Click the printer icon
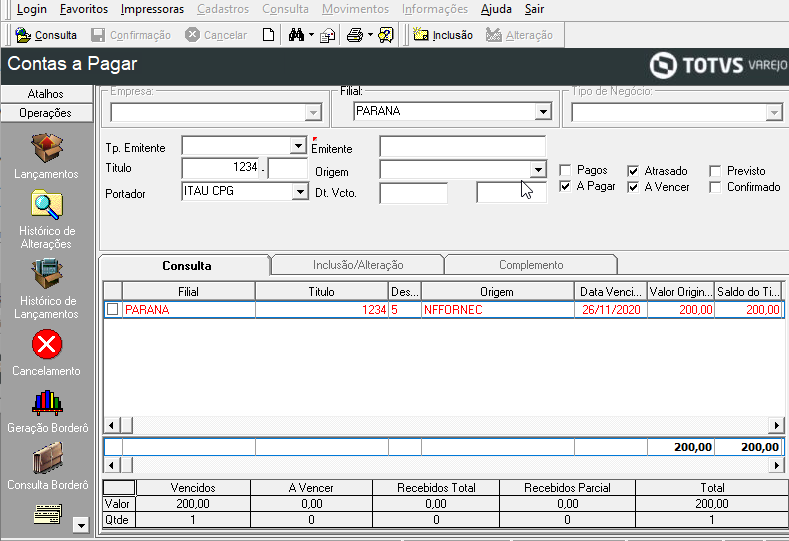The image size is (789, 541). click(x=355, y=35)
